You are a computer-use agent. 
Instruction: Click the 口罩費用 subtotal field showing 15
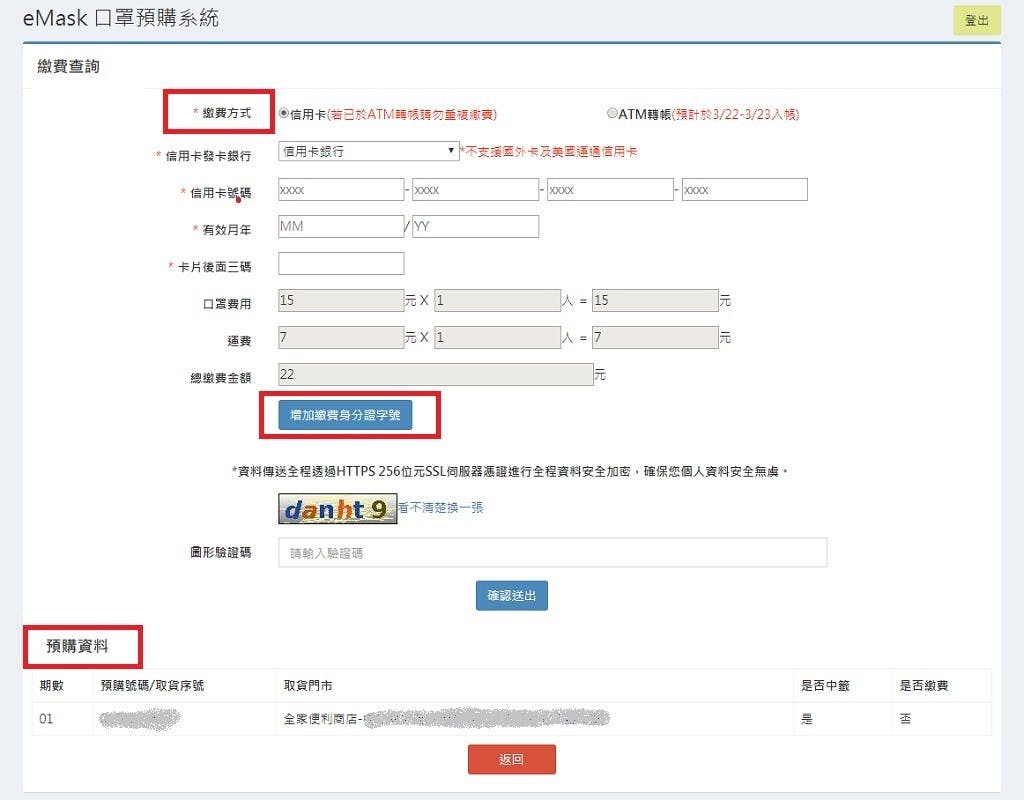pos(655,300)
